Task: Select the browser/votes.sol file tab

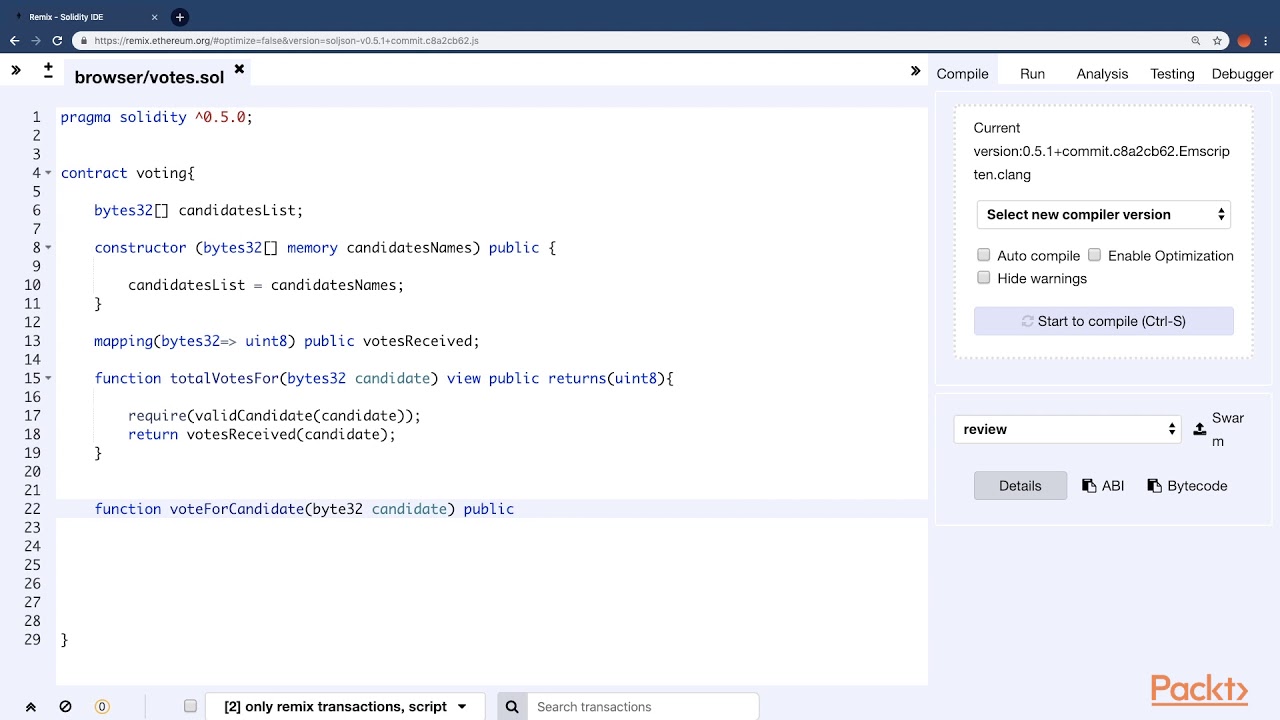Action: click(149, 77)
